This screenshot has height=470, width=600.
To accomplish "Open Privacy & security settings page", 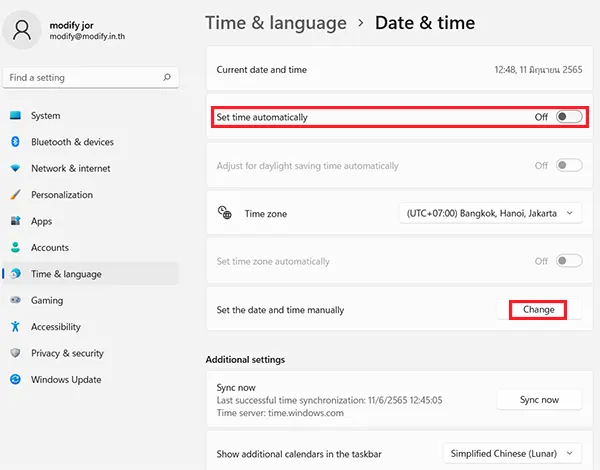I will point(67,353).
